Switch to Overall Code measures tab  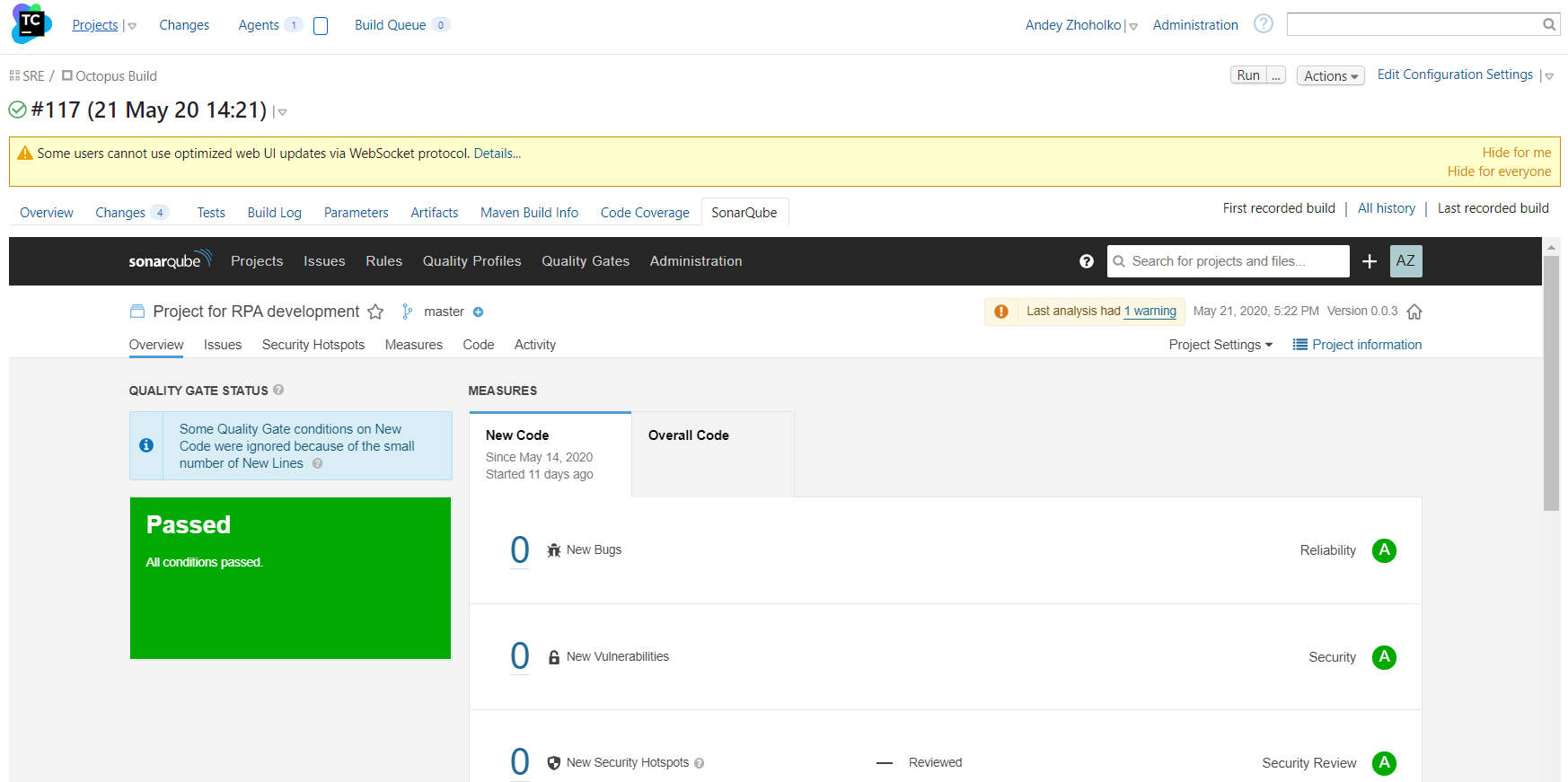pyautogui.click(x=713, y=454)
